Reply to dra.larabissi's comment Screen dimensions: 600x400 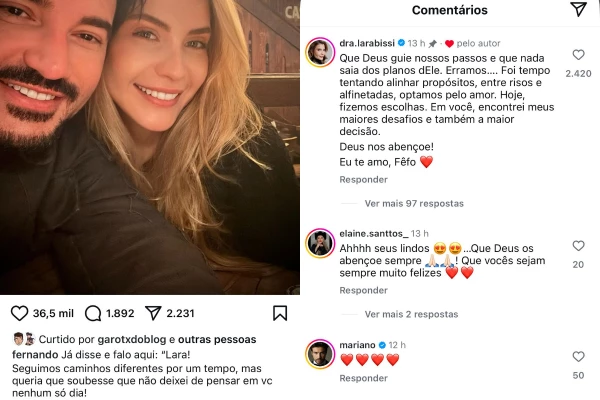pos(364,180)
